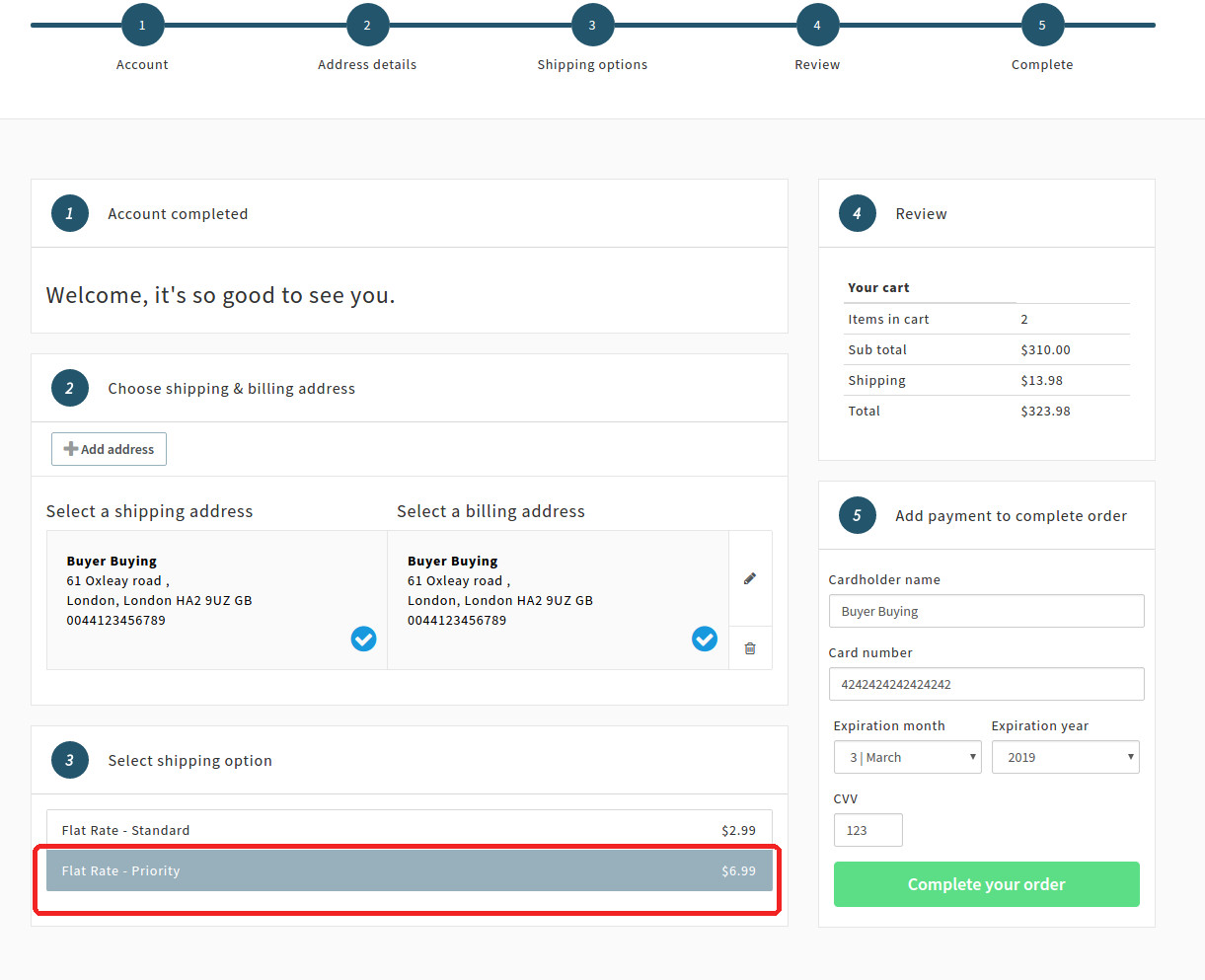Click the number 3 badge beside Select shipping option
The image size is (1205, 980).
click(70, 760)
